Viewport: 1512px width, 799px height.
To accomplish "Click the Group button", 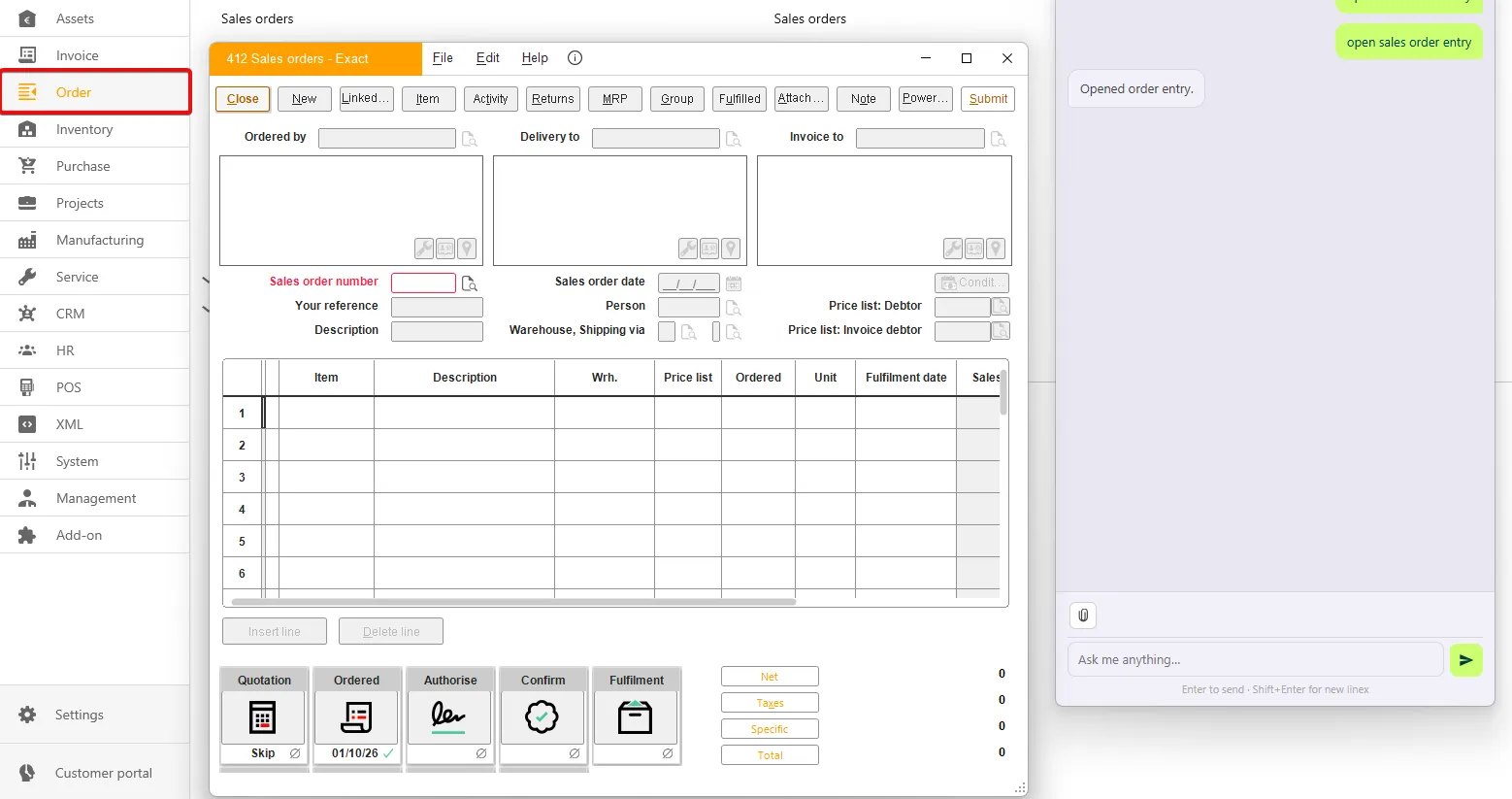I will (676, 99).
